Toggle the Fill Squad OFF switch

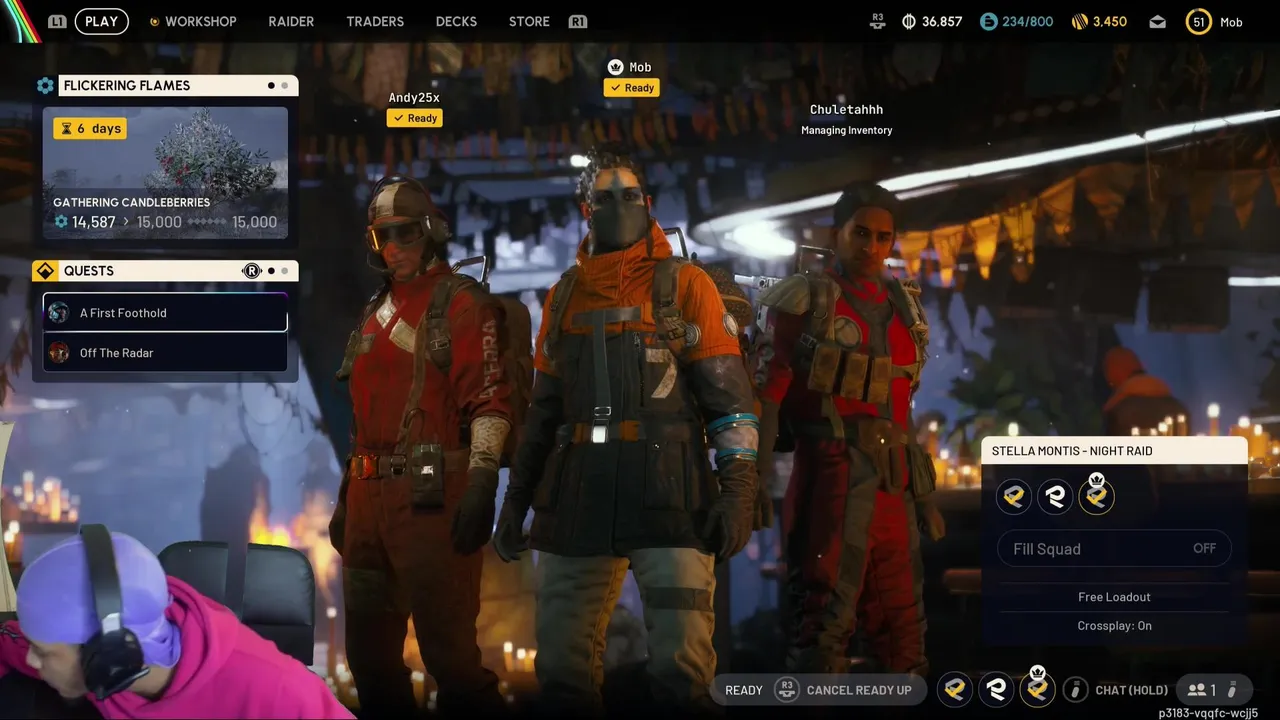click(x=1204, y=548)
